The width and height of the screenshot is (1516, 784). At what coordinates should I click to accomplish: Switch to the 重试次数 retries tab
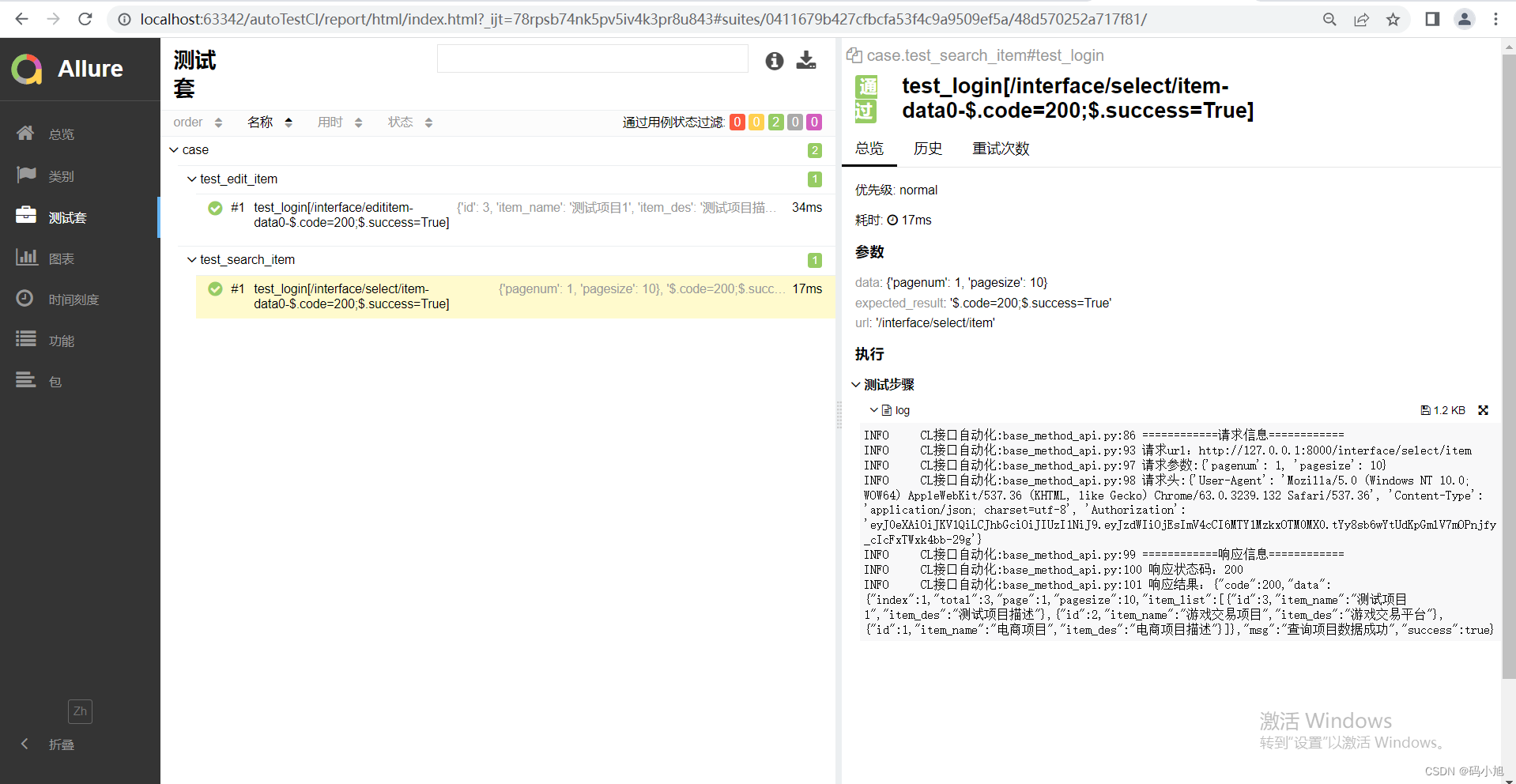[1001, 149]
